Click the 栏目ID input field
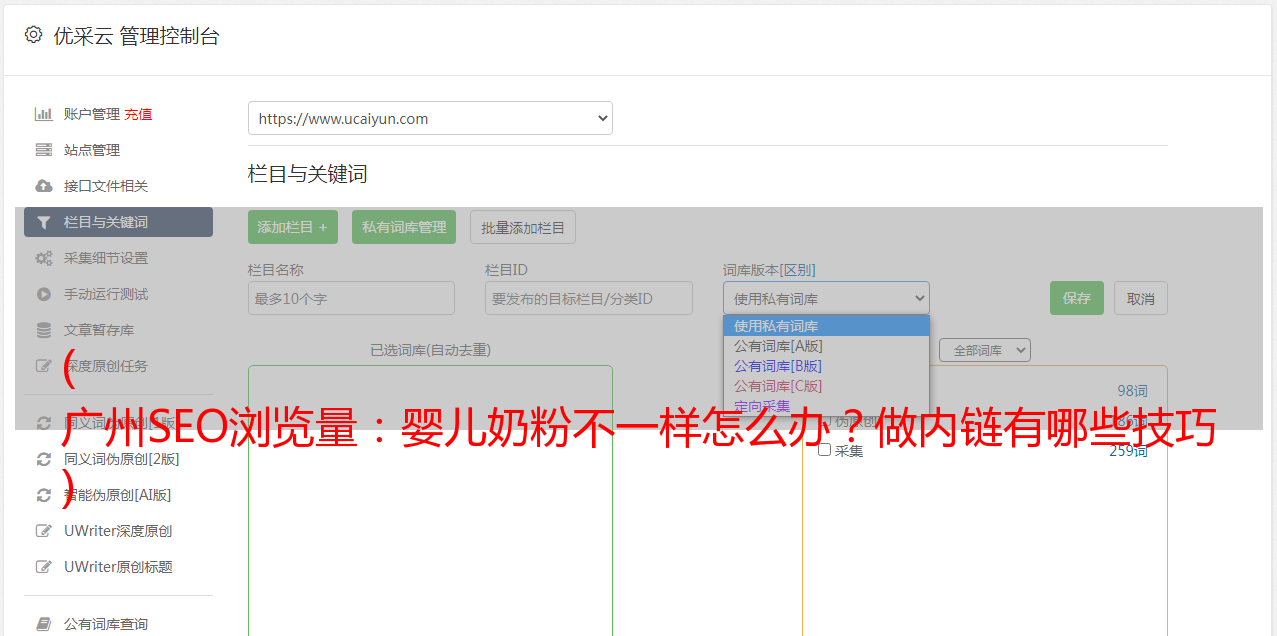 589,298
